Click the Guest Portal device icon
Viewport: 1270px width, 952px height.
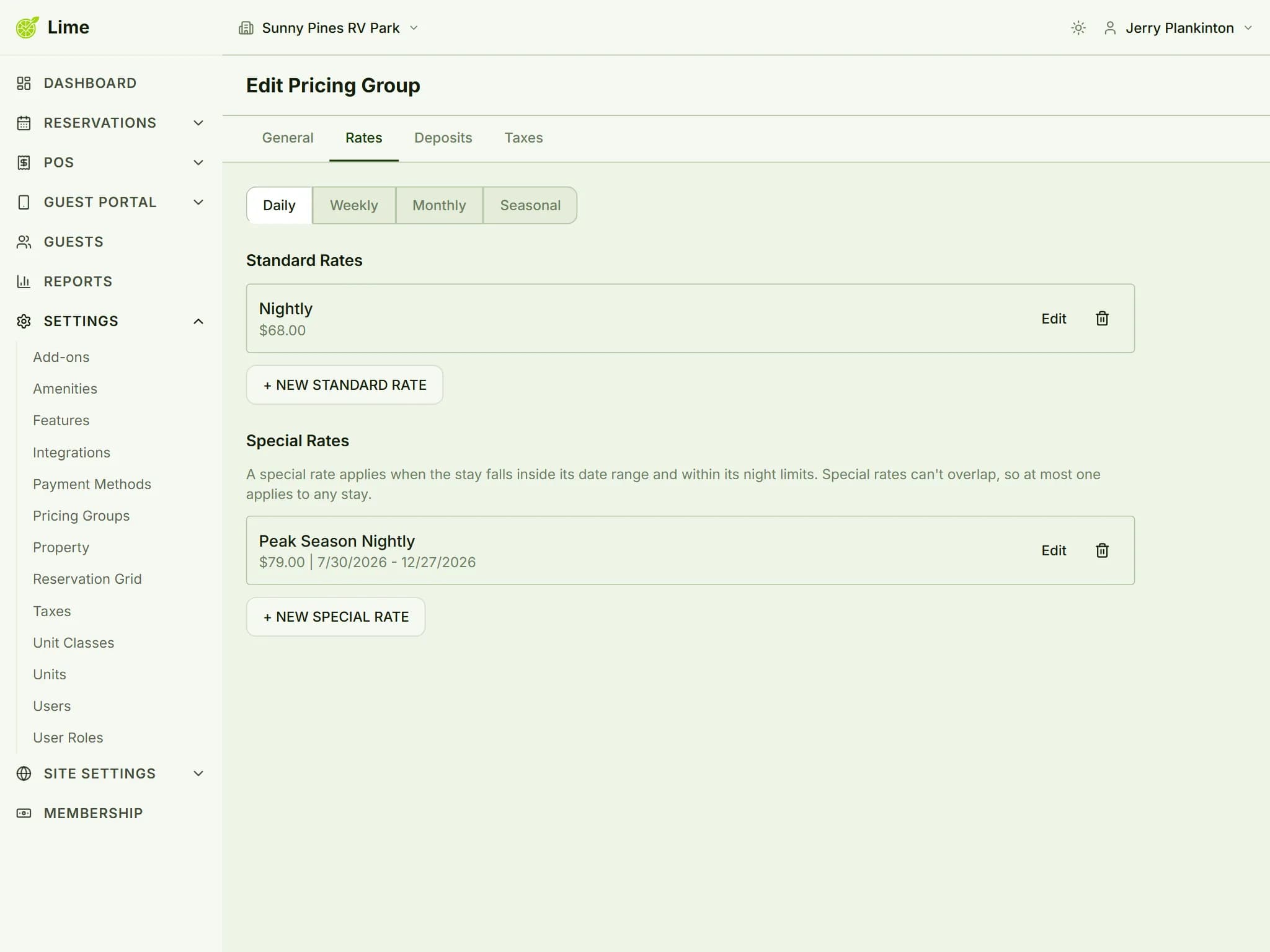point(24,202)
